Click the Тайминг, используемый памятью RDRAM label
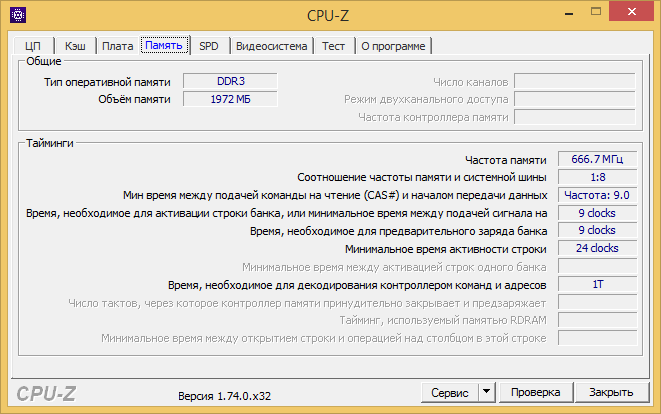661x414 pixels. point(443,320)
